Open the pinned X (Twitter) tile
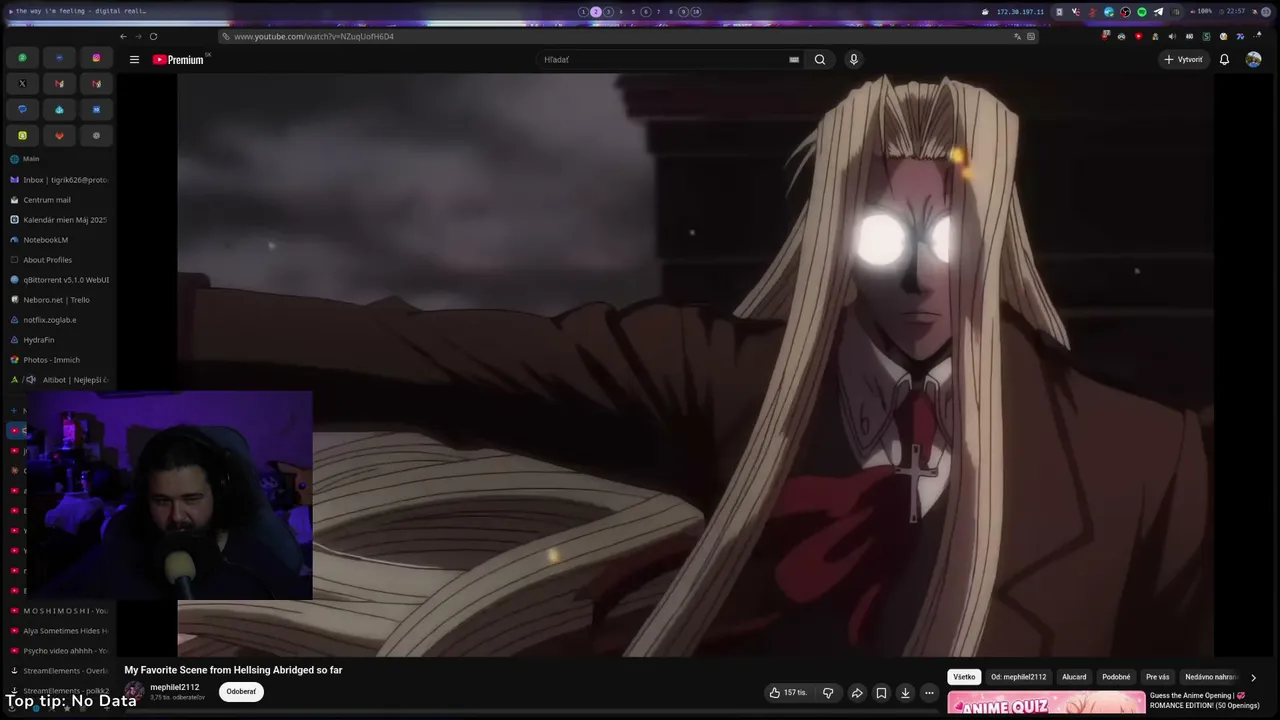1280x720 pixels. pos(22,84)
